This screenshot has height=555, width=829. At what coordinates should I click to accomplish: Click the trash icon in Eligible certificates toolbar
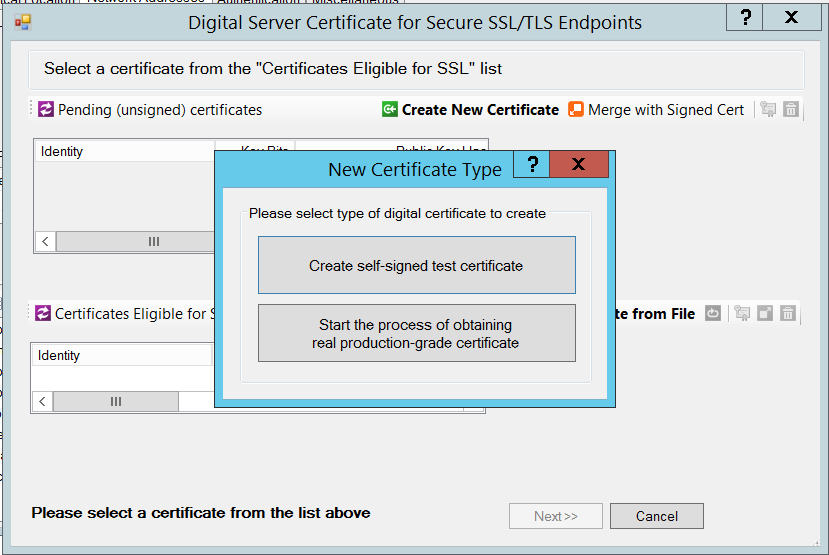click(x=788, y=313)
